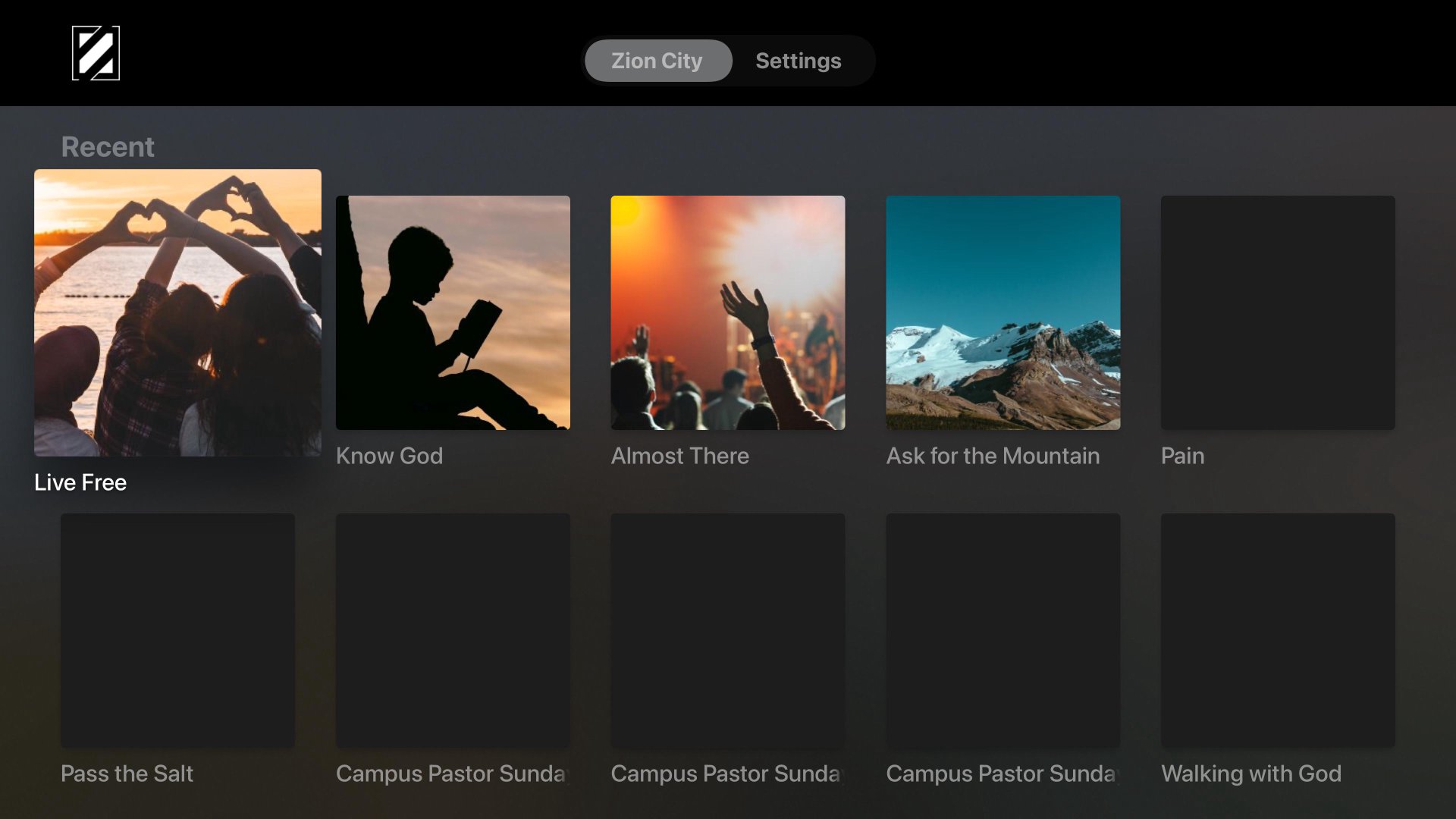Viewport: 1456px width, 819px height.
Task: Click the Know God title label
Action: [x=389, y=456]
